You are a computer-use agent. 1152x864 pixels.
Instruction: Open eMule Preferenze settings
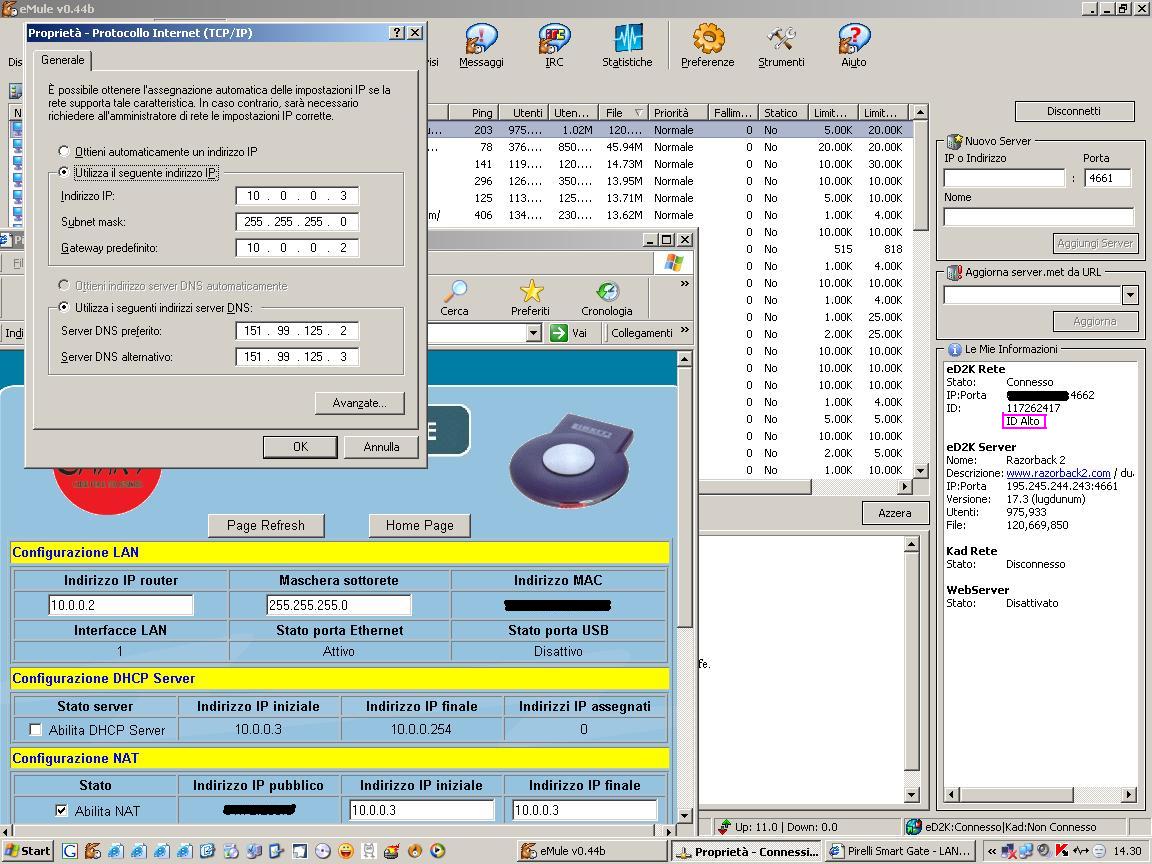(708, 46)
